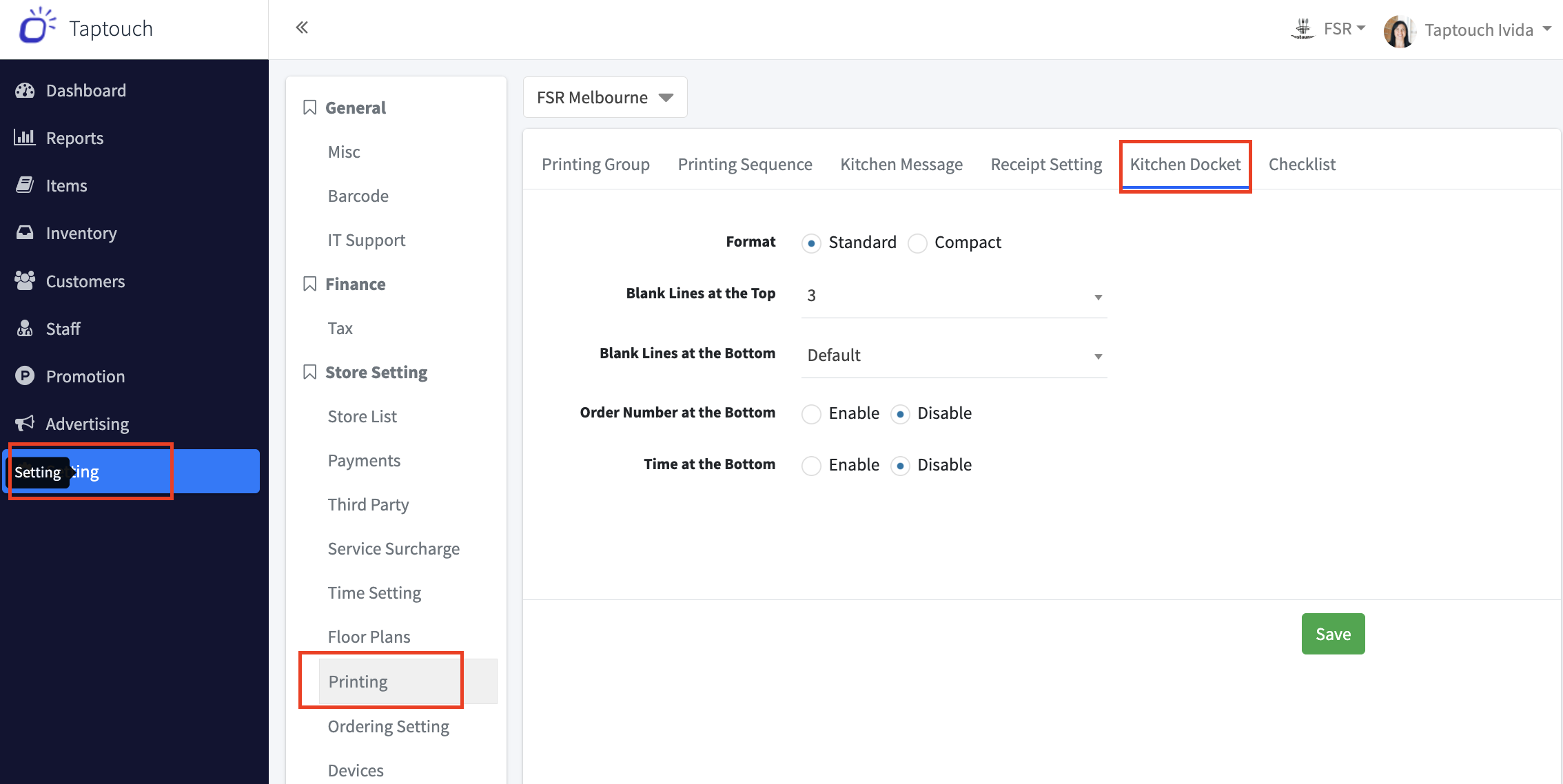Click the Customers group icon

[25, 280]
